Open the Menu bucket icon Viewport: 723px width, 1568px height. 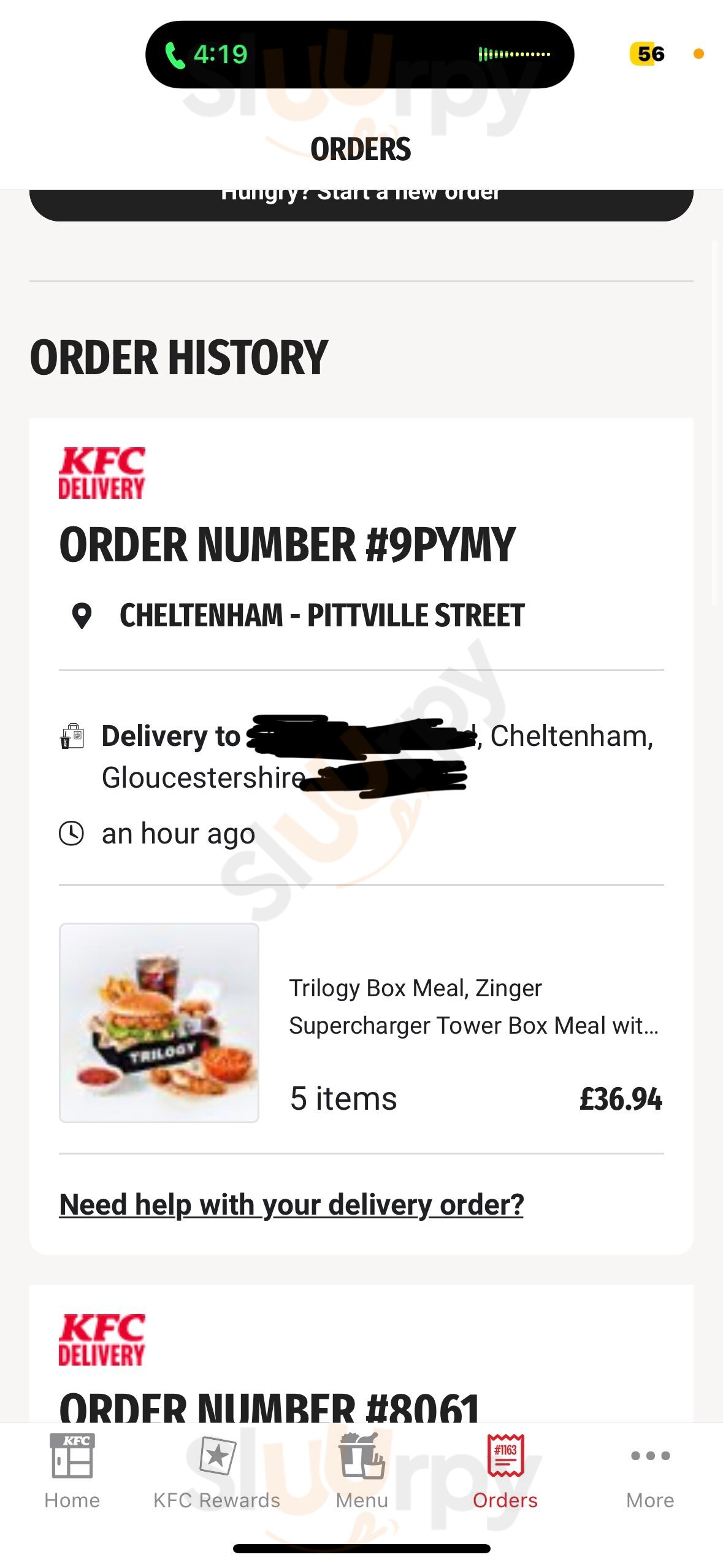(362, 1455)
